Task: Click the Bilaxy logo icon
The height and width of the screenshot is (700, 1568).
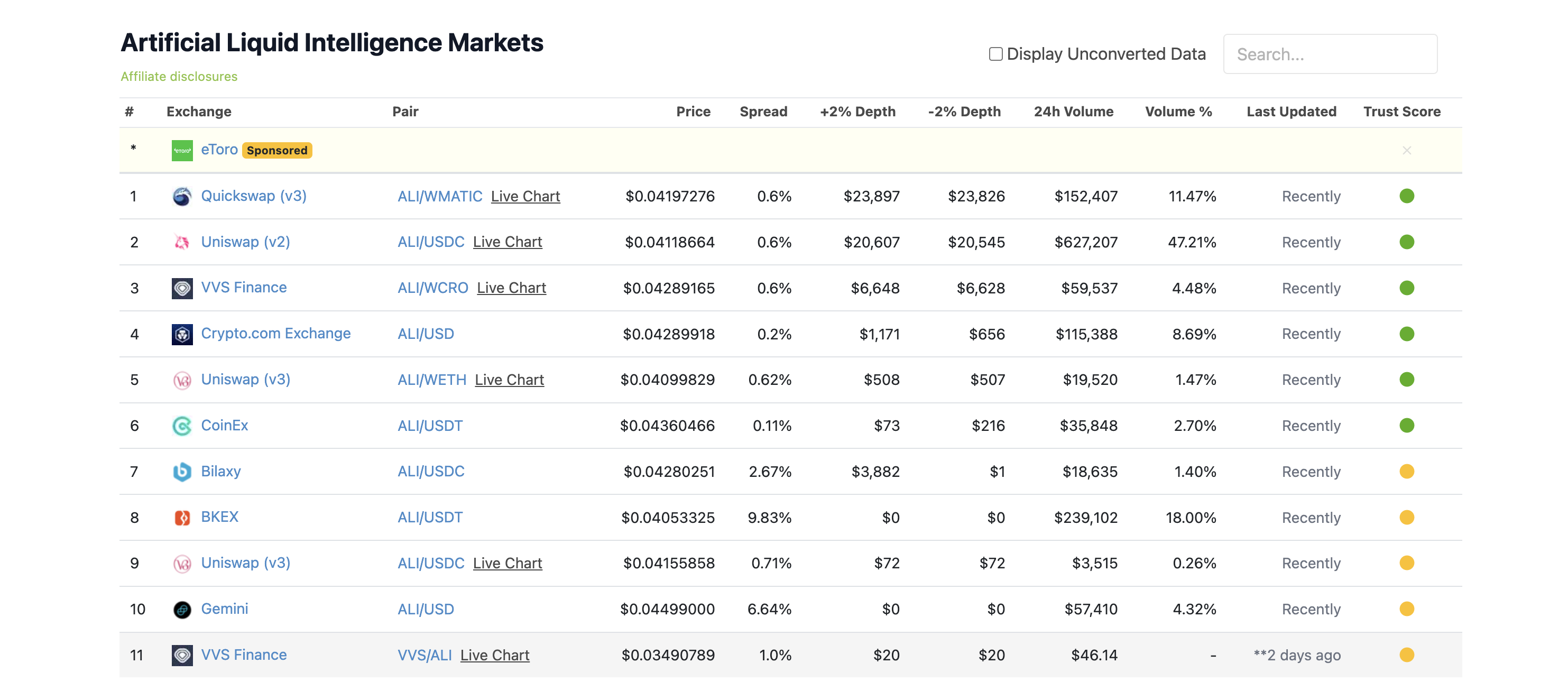Action: pos(182,472)
